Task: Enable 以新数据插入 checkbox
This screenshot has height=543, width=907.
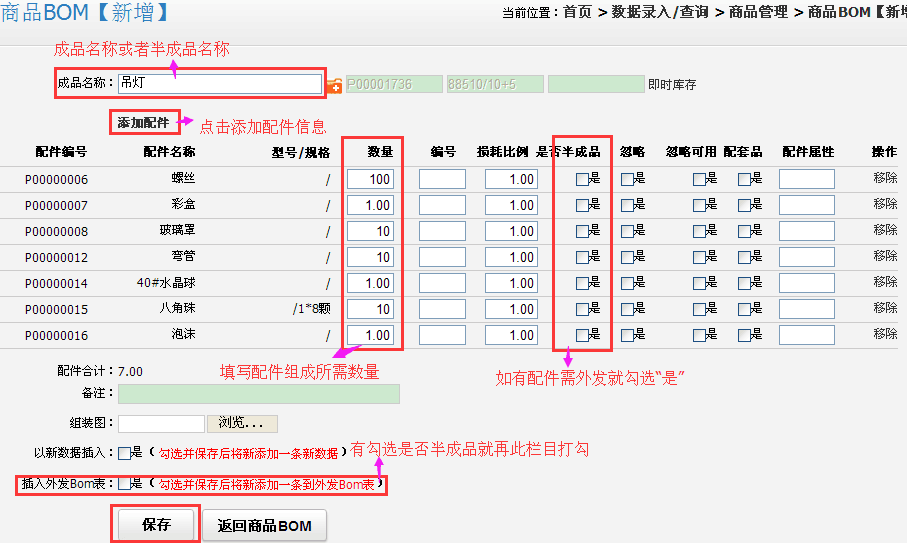Action: (124, 453)
